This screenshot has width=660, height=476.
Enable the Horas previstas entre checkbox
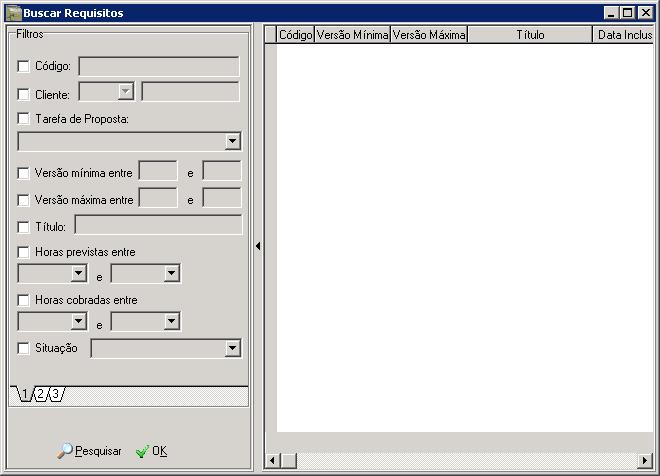pyautogui.click(x=24, y=252)
